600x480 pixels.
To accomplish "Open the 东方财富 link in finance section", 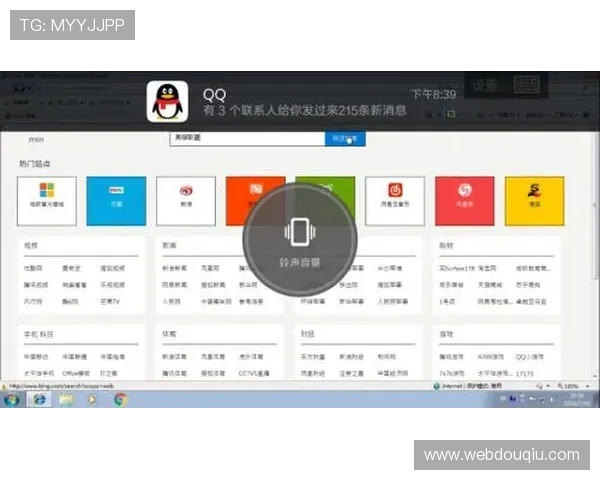I will [313, 357].
